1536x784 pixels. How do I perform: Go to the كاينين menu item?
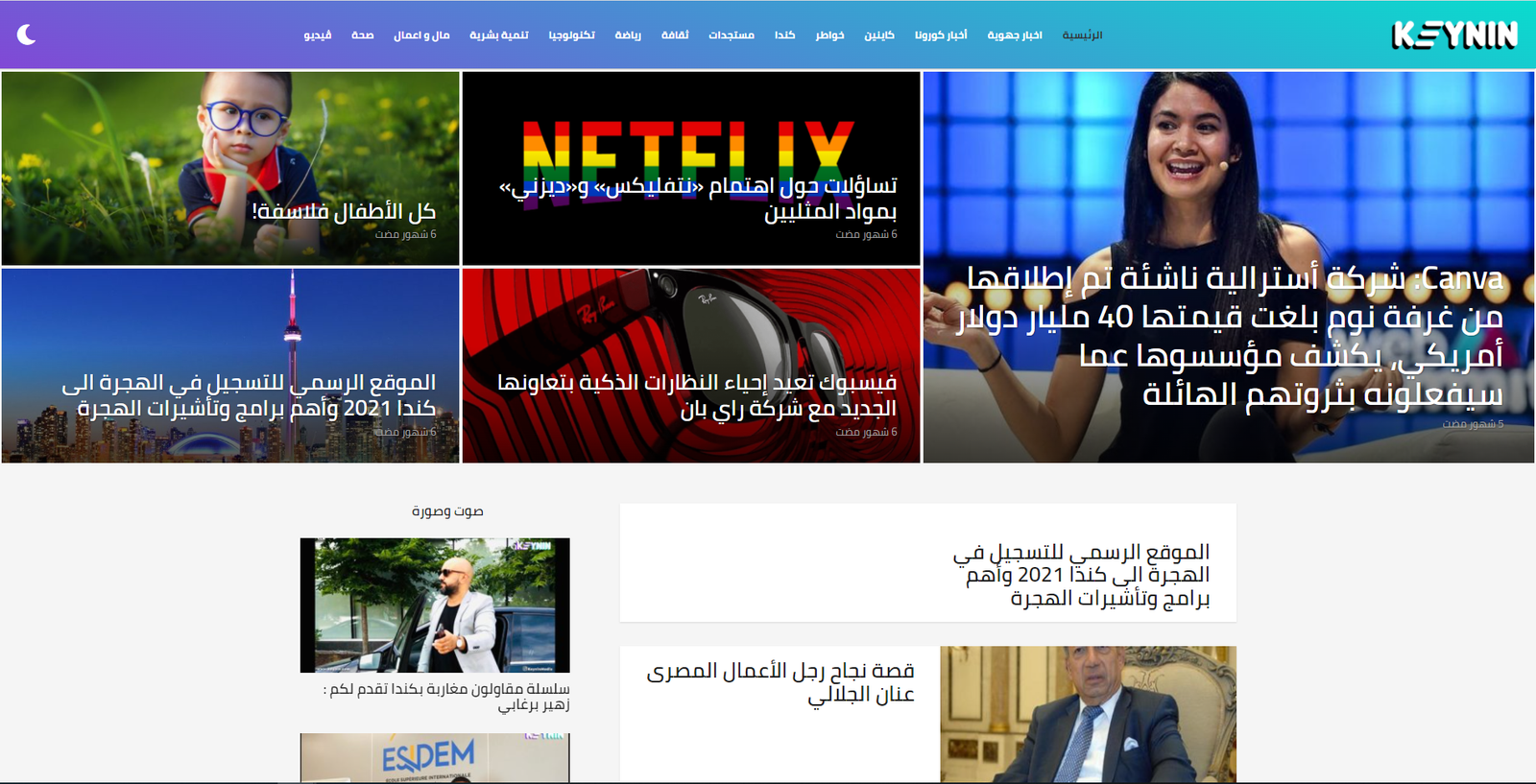click(879, 36)
